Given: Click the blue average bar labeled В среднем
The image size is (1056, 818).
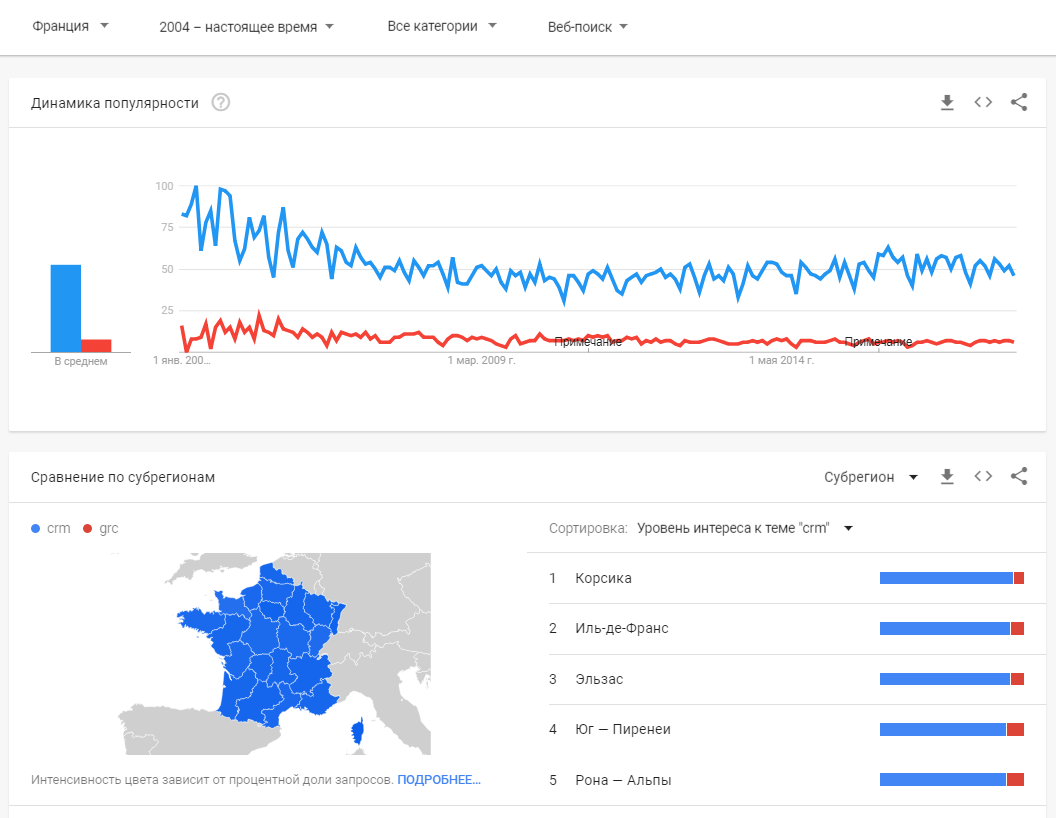Looking at the screenshot, I should [66, 308].
